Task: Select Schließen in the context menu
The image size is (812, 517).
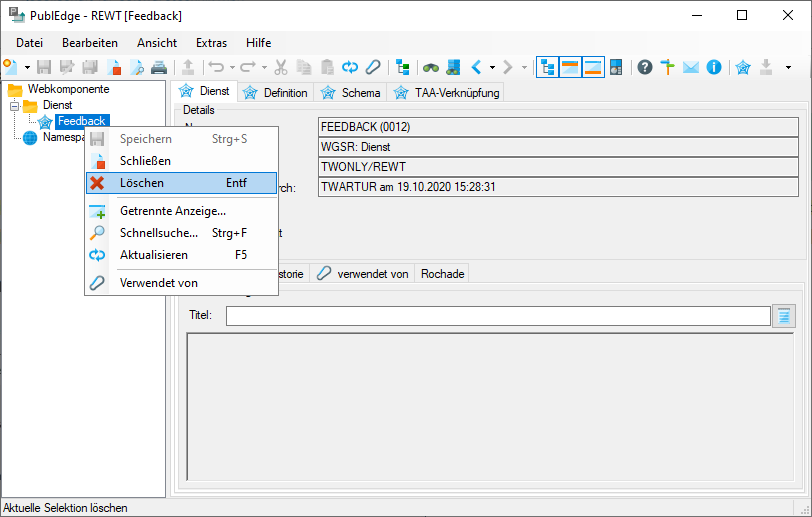Action: (145, 161)
